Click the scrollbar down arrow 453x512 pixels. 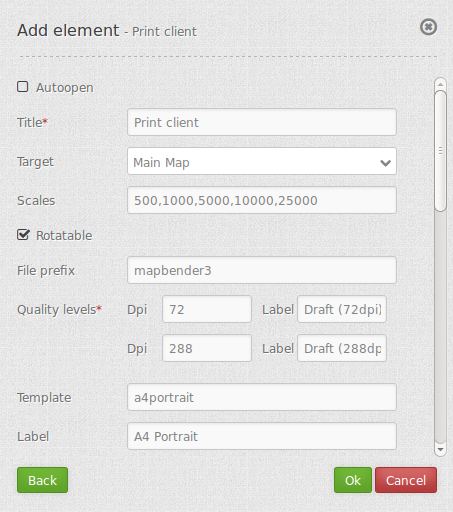coord(440,450)
